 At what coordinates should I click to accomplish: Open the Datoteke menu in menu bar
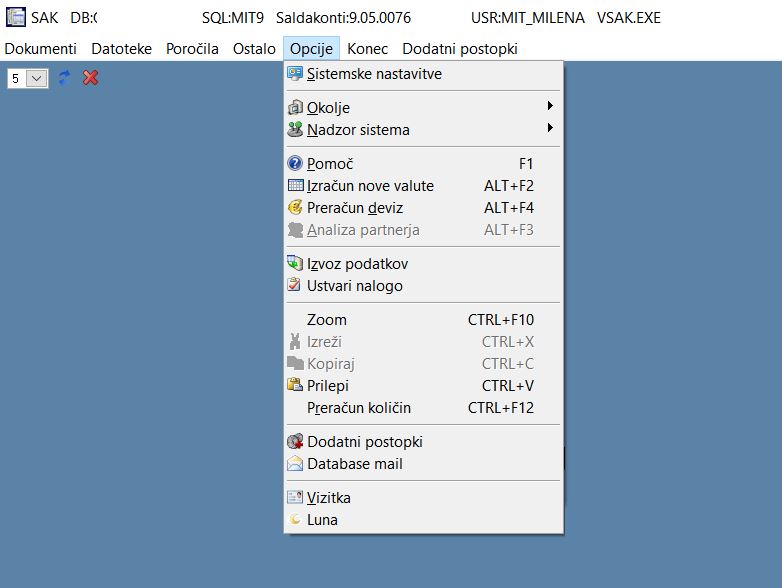click(122, 49)
